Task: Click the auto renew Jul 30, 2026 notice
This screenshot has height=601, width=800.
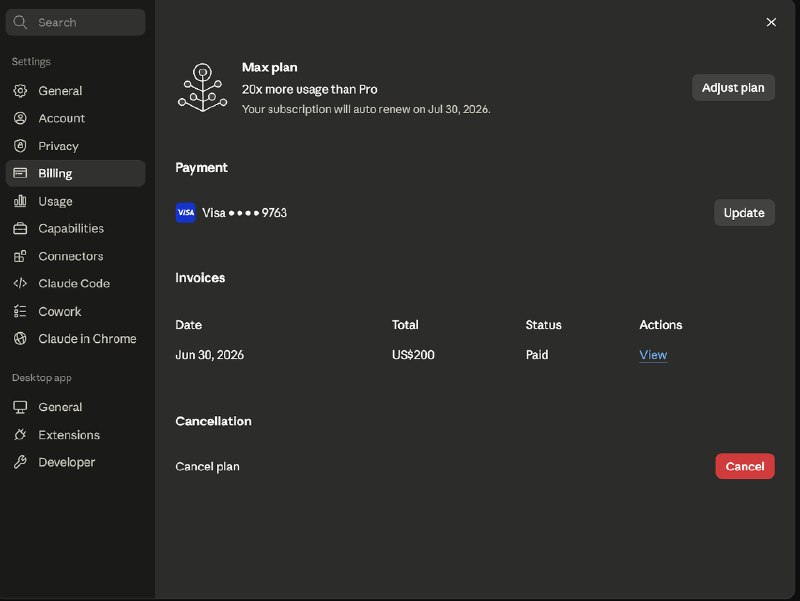Action: pos(366,109)
